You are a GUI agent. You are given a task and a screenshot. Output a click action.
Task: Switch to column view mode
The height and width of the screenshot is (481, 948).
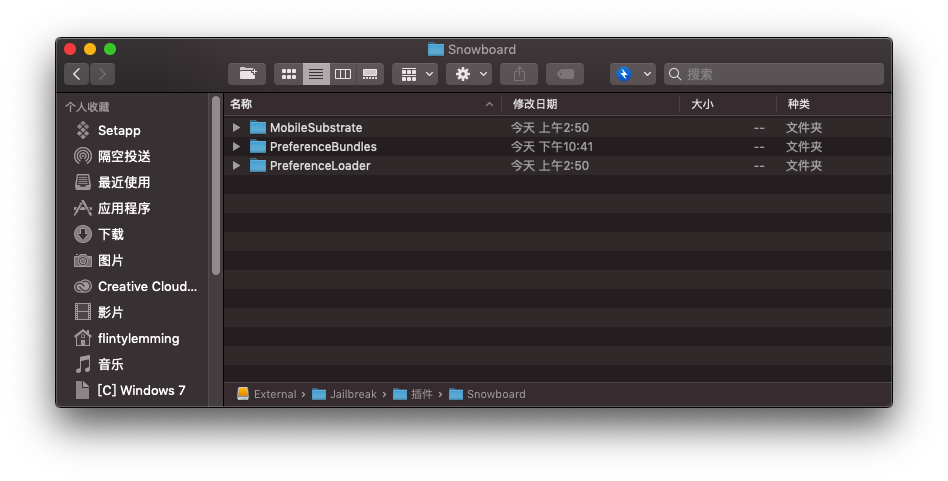[343, 74]
